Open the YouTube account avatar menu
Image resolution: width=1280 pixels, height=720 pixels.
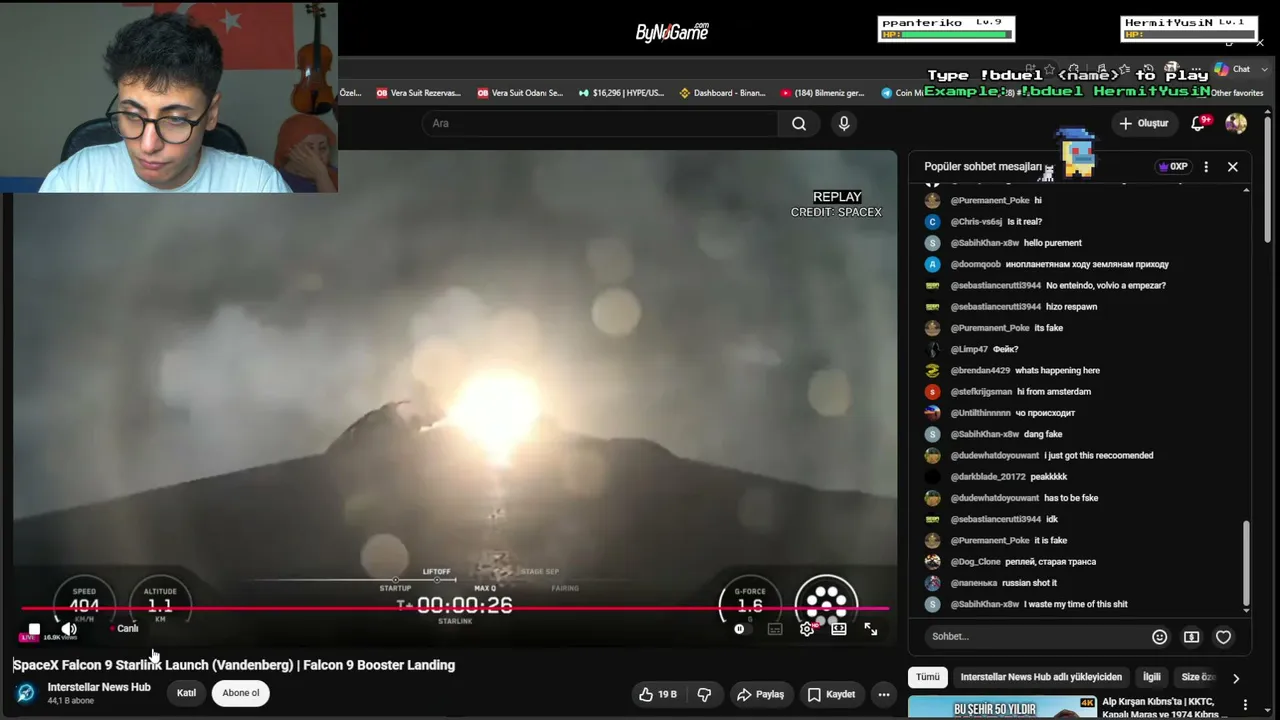coord(1236,123)
